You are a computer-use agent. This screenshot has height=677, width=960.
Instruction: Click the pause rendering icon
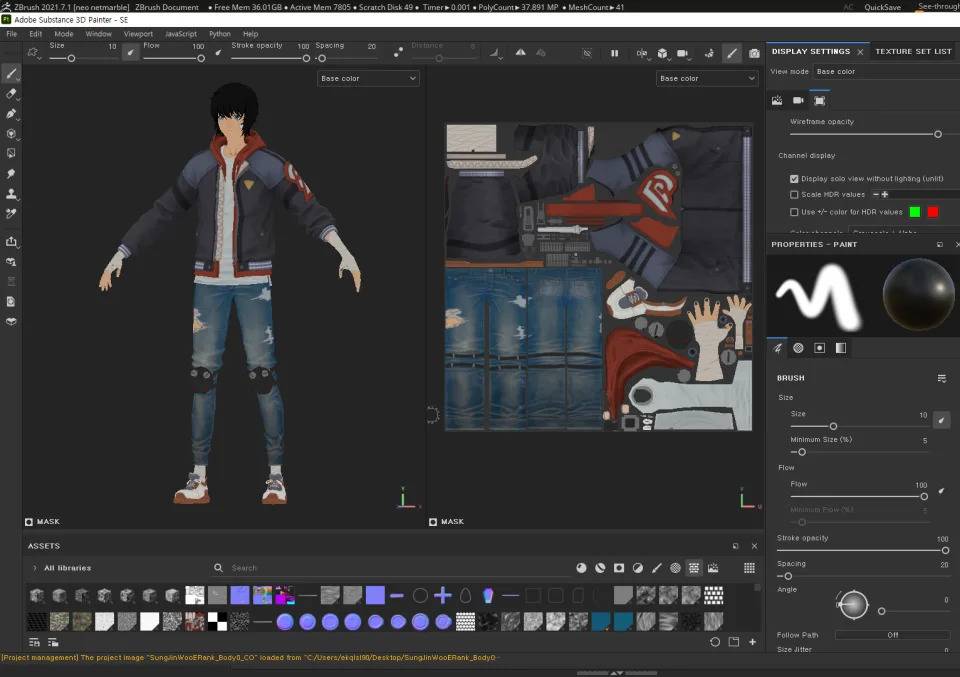(614, 53)
